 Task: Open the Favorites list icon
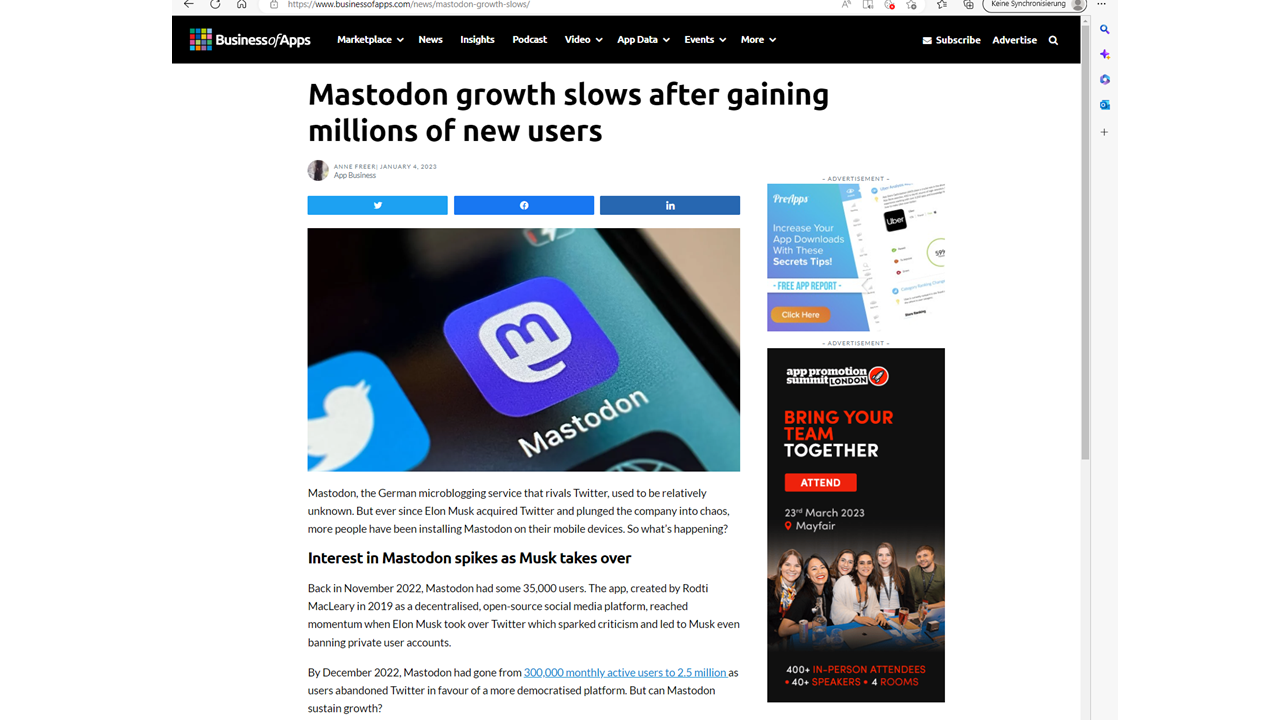[942, 4]
